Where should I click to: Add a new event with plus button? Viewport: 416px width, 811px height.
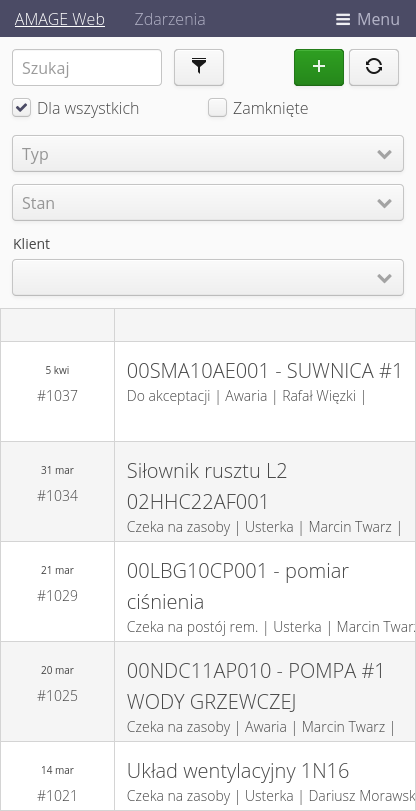tap(319, 67)
